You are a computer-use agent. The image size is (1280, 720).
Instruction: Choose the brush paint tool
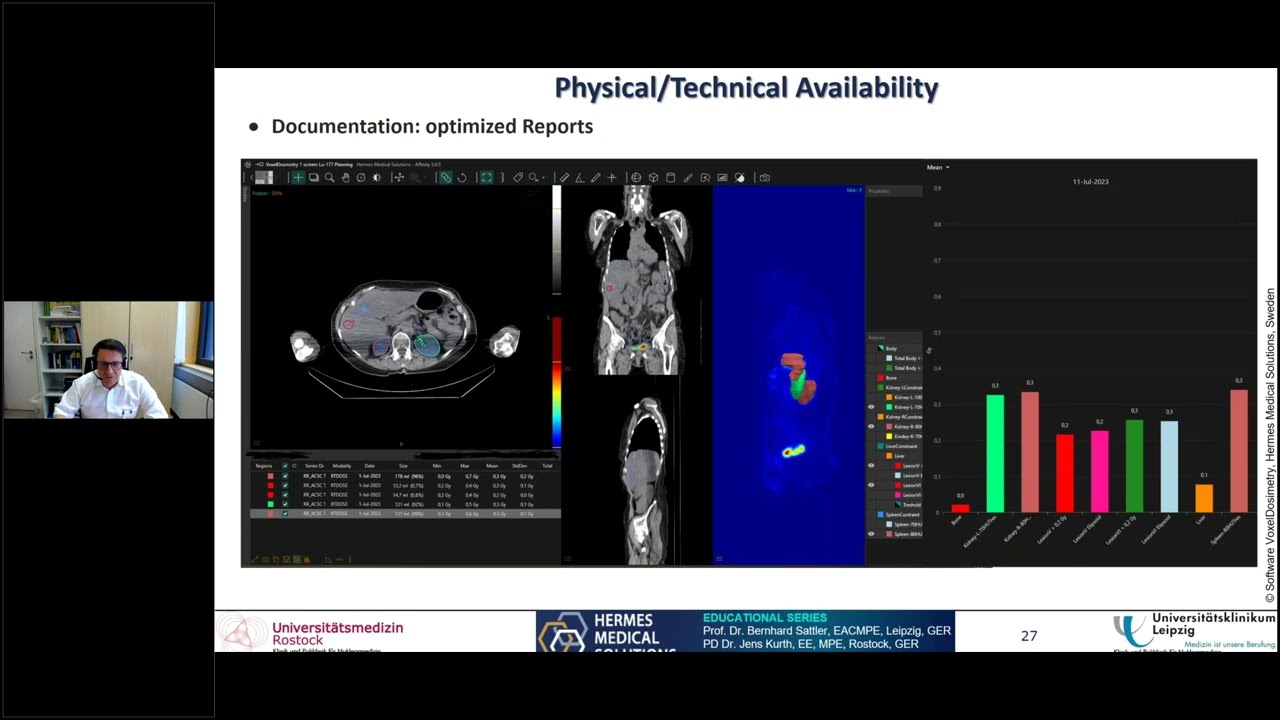point(688,177)
